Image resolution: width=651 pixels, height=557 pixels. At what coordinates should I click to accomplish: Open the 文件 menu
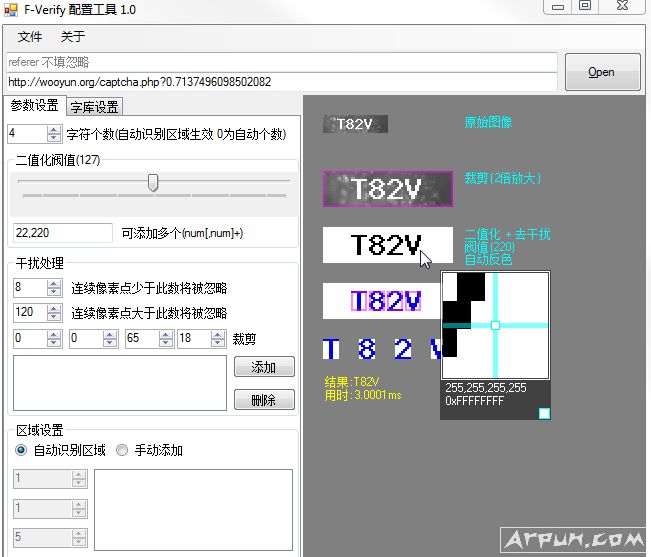pos(29,37)
